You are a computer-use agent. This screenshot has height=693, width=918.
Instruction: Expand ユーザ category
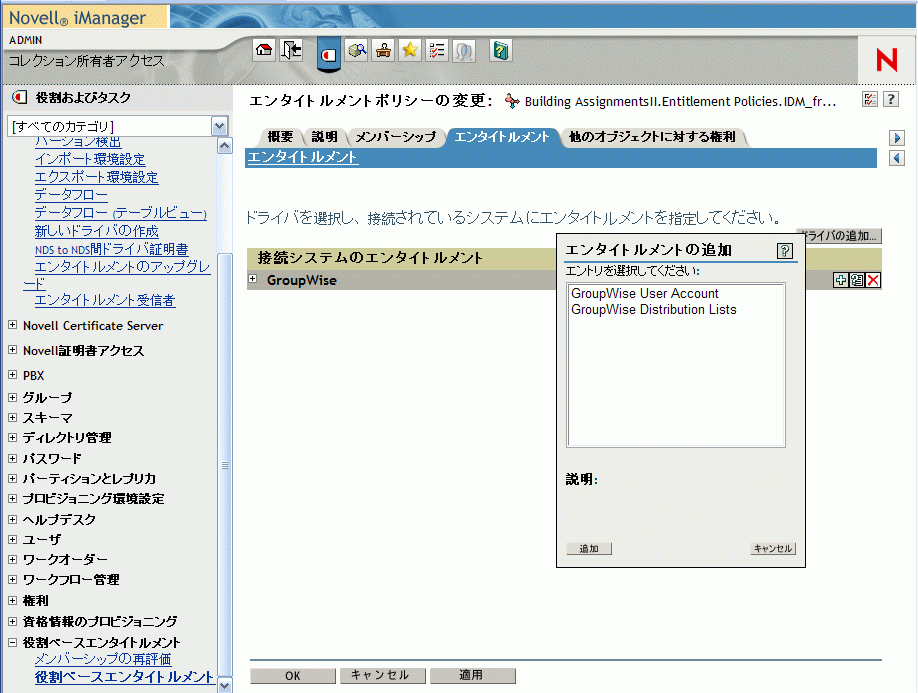click(x=12, y=539)
